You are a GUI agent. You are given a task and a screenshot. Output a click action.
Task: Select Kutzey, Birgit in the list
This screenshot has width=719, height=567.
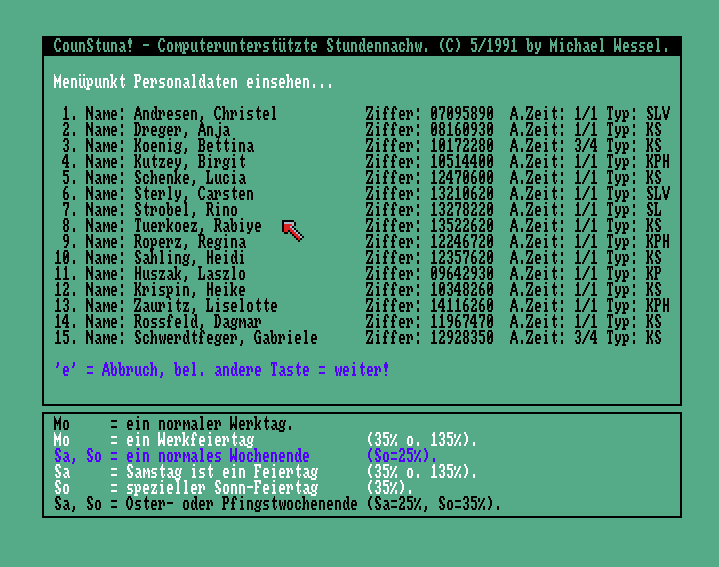tap(362, 162)
